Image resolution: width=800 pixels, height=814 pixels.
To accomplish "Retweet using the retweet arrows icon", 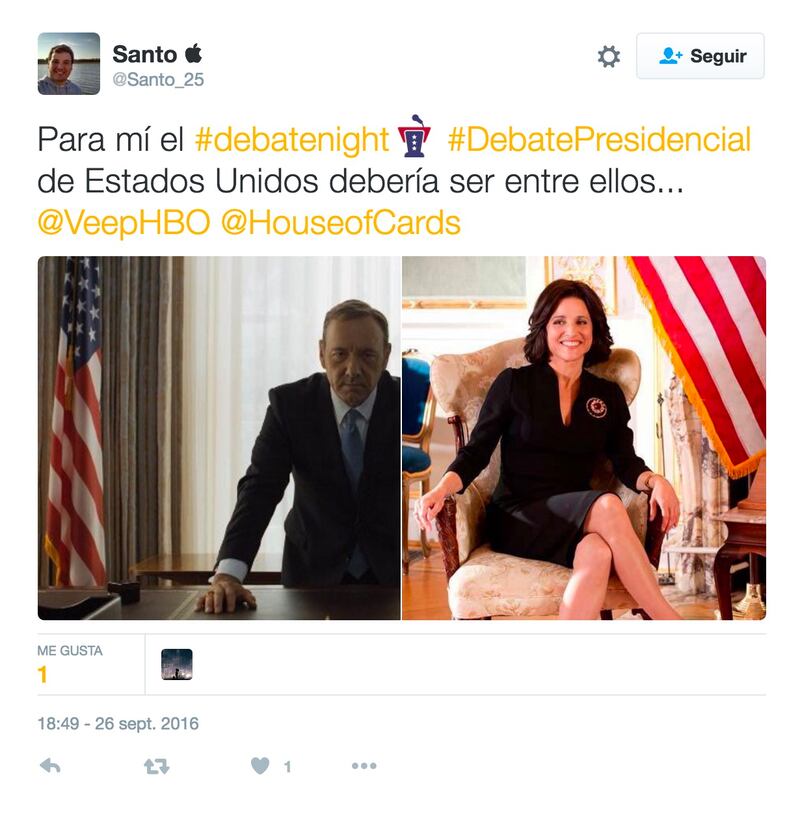I will click(x=156, y=766).
